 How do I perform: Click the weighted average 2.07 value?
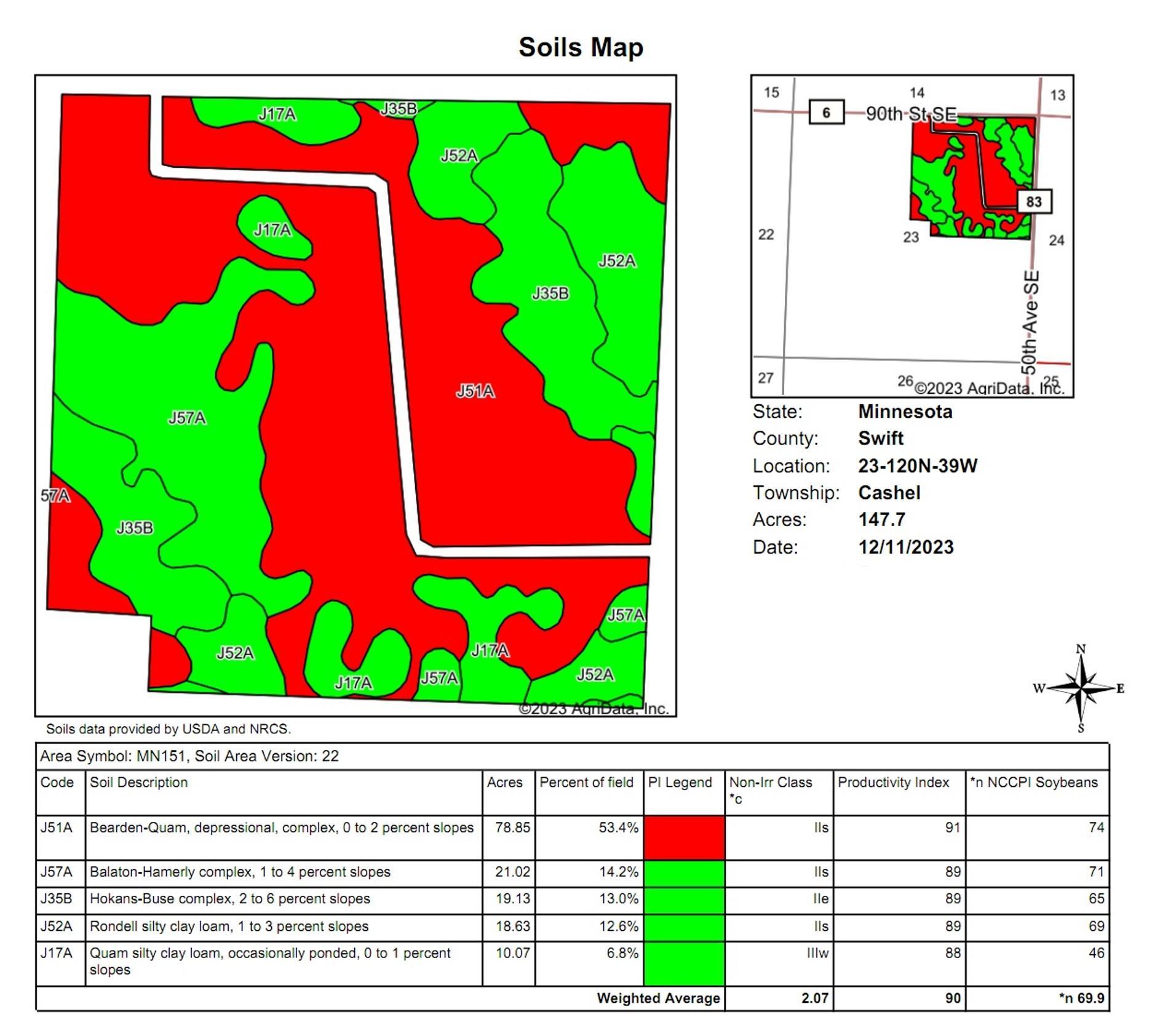[814, 998]
